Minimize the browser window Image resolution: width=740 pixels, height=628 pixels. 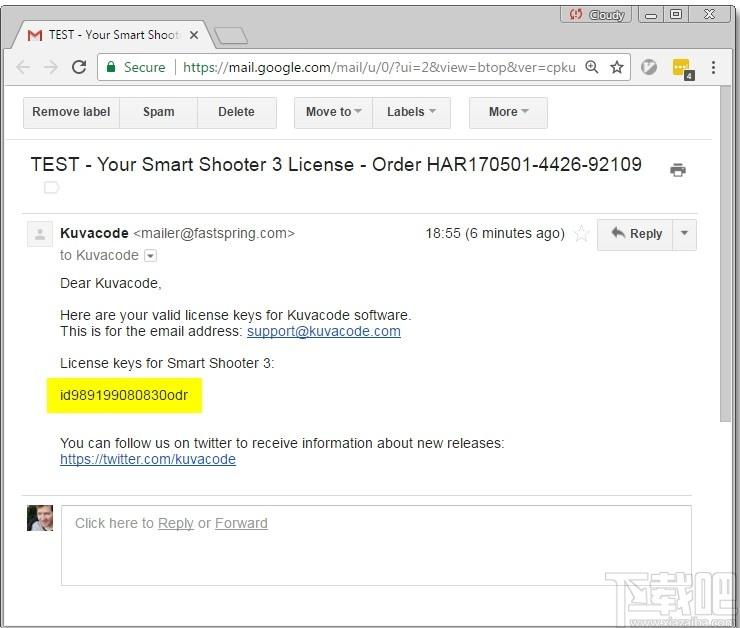pos(651,15)
